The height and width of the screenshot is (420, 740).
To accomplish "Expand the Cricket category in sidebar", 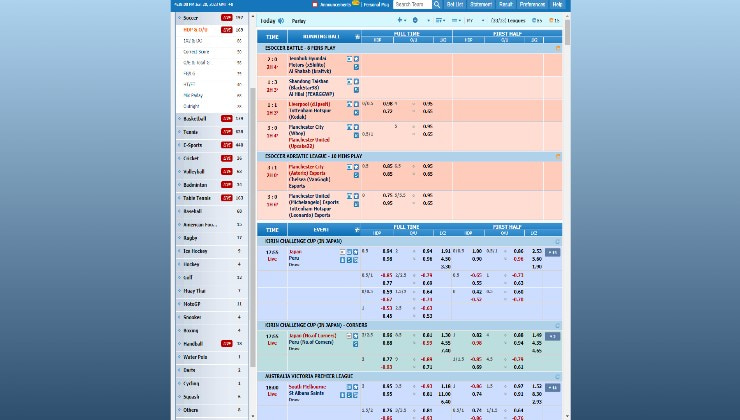I will 211,159.
